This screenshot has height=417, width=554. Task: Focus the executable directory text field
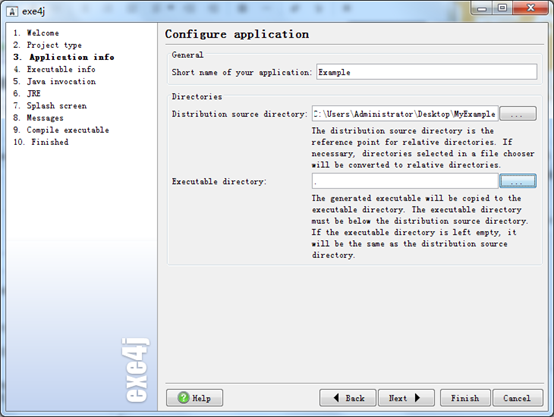[405, 181]
